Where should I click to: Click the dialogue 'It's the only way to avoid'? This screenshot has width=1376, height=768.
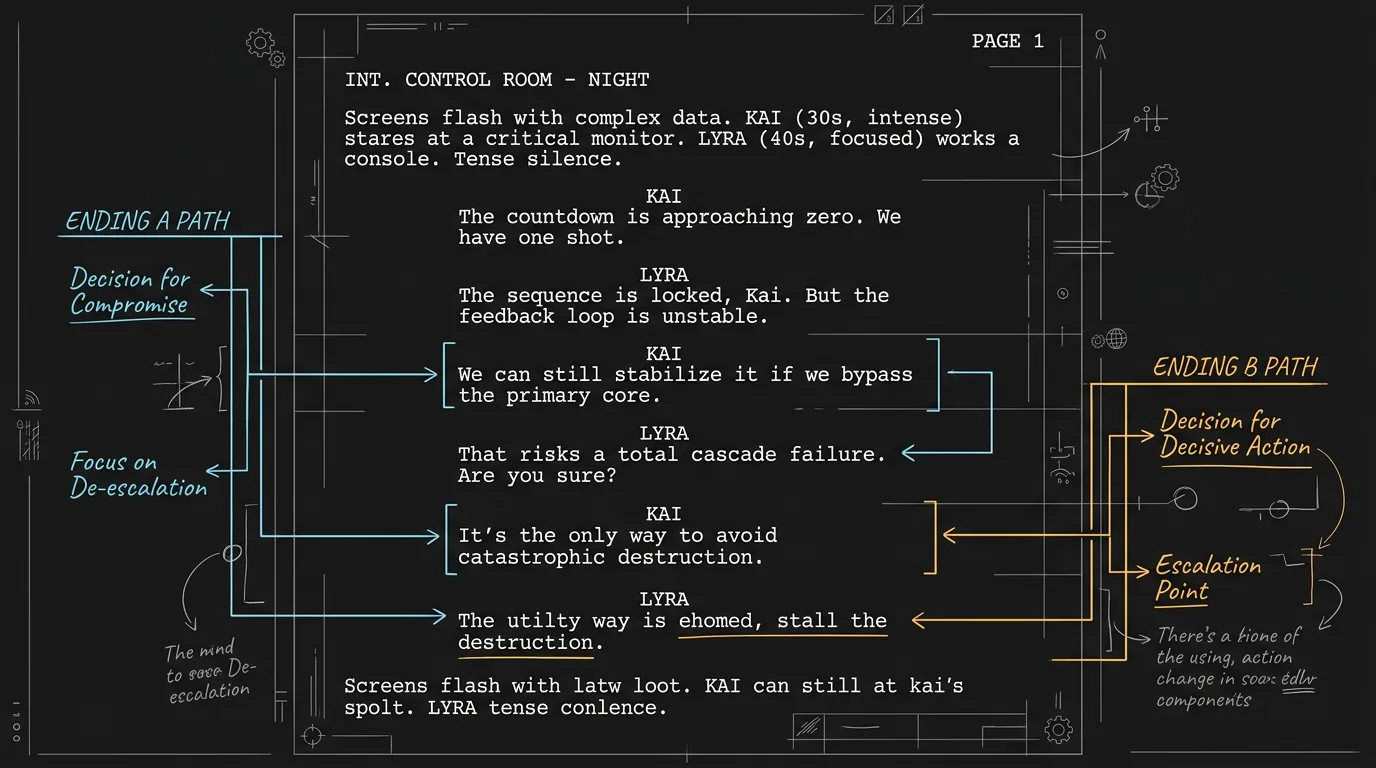(x=617, y=535)
